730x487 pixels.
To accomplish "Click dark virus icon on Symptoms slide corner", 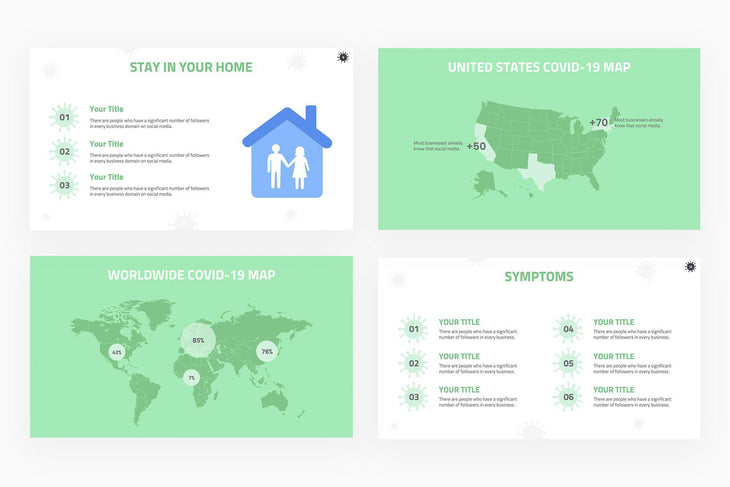I will click(x=690, y=266).
